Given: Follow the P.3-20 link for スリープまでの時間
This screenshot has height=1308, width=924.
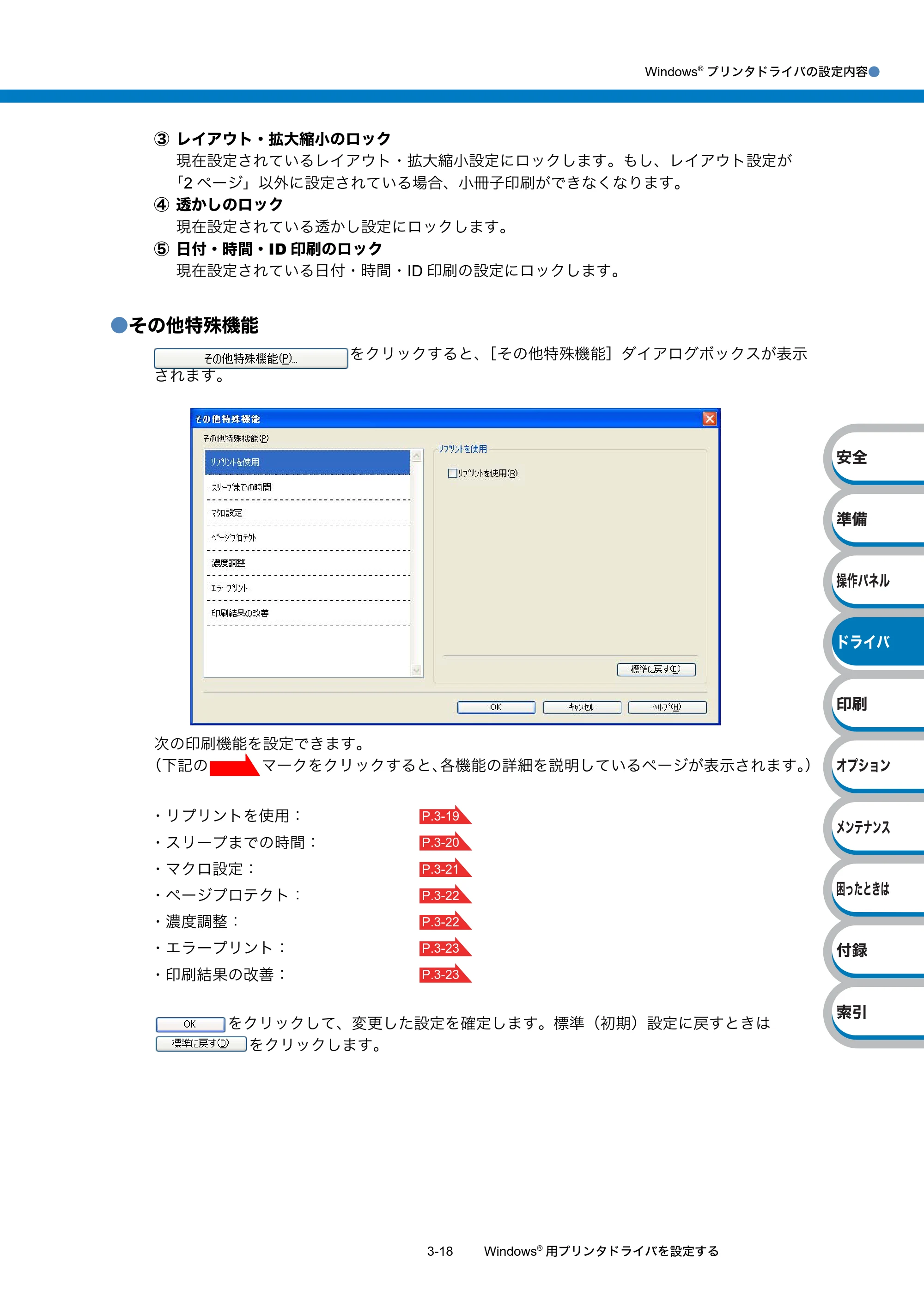Looking at the screenshot, I should click(x=445, y=842).
